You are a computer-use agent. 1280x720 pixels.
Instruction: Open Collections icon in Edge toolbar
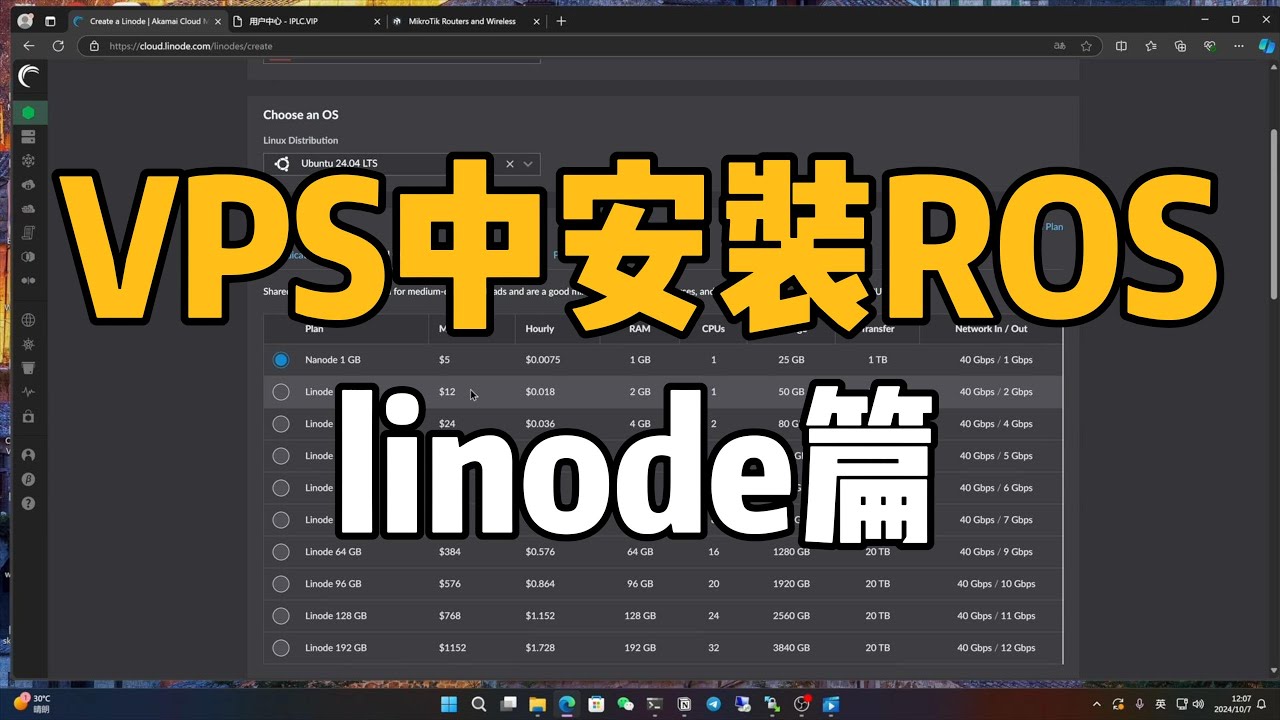[x=1180, y=46]
